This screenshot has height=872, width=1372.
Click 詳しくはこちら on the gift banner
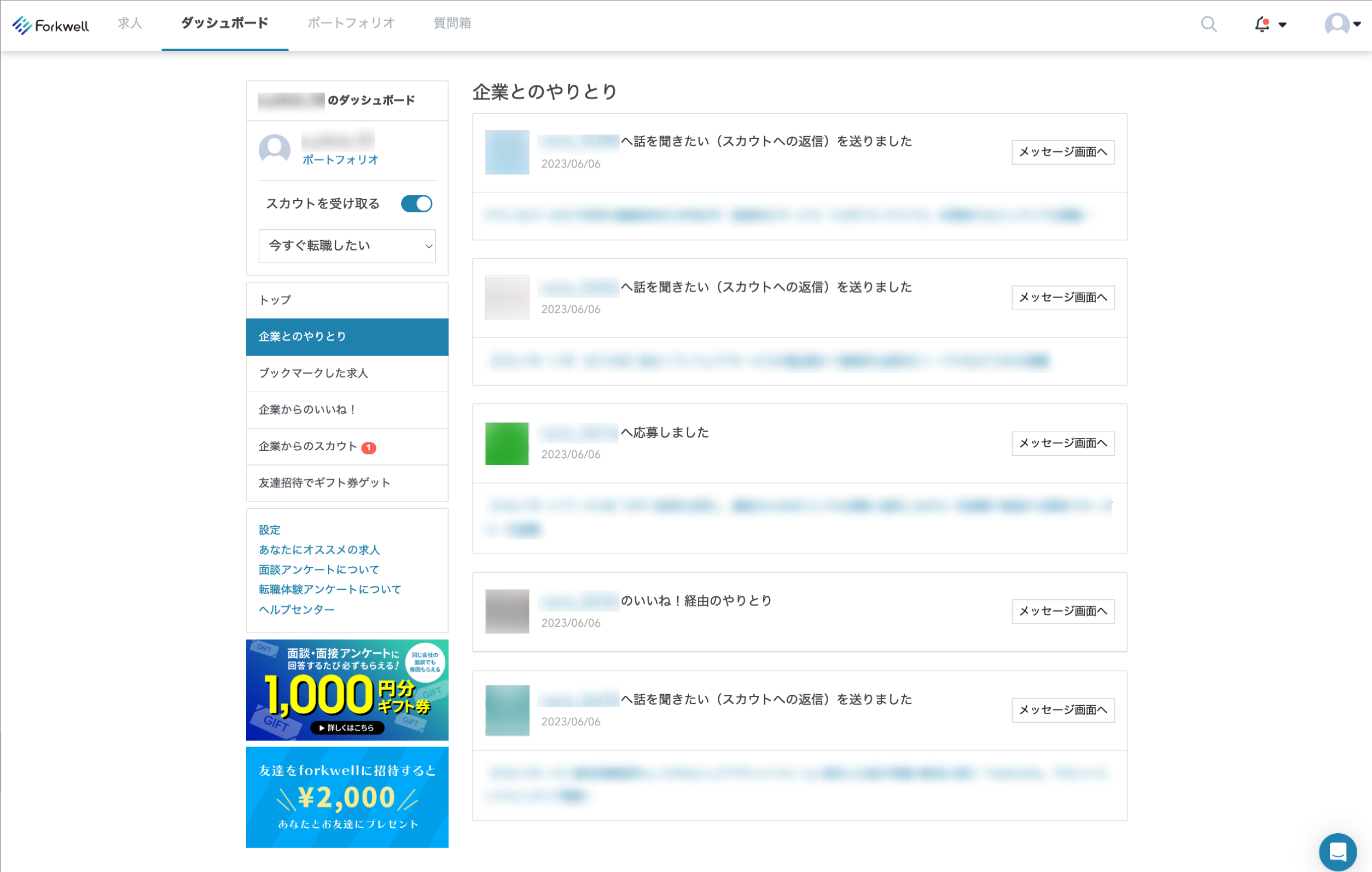347,728
